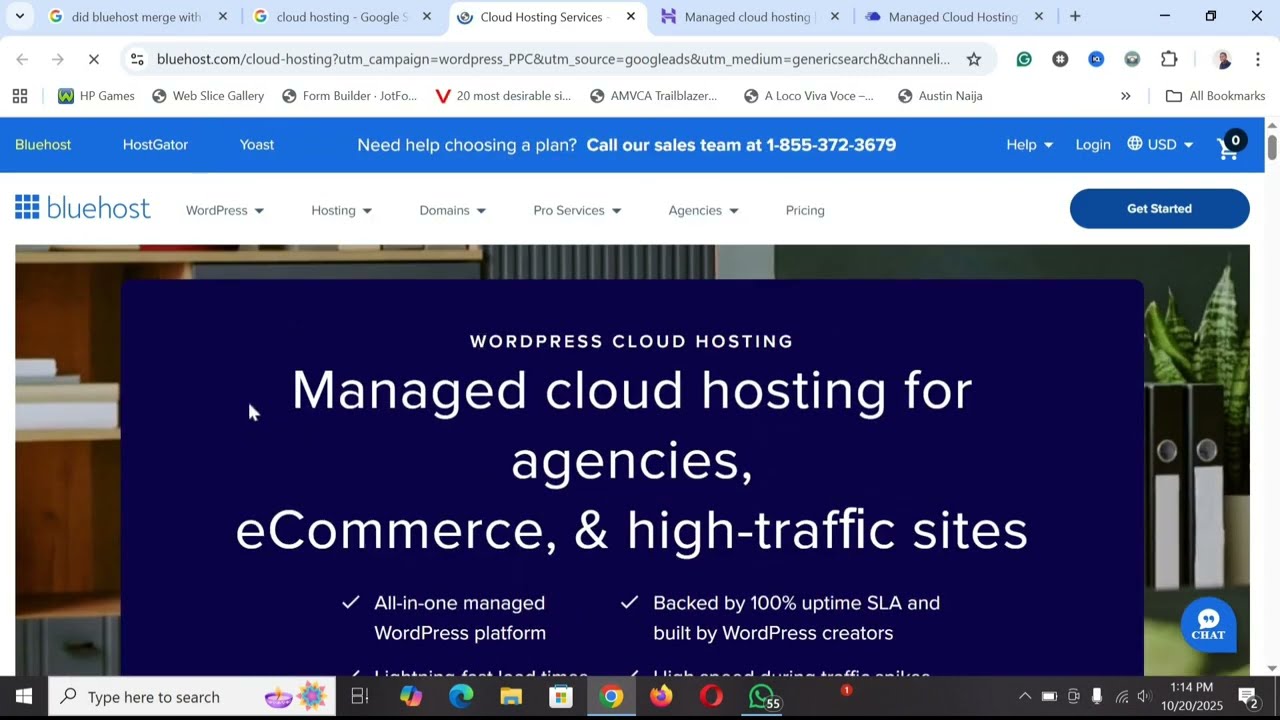Image resolution: width=1280 pixels, height=720 pixels.
Task: Click the Bluehost grid logo
Action: coord(82,208)
